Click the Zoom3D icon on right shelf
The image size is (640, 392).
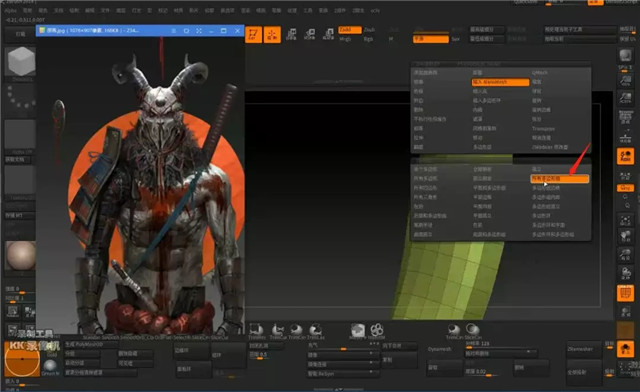click(625, 255)
